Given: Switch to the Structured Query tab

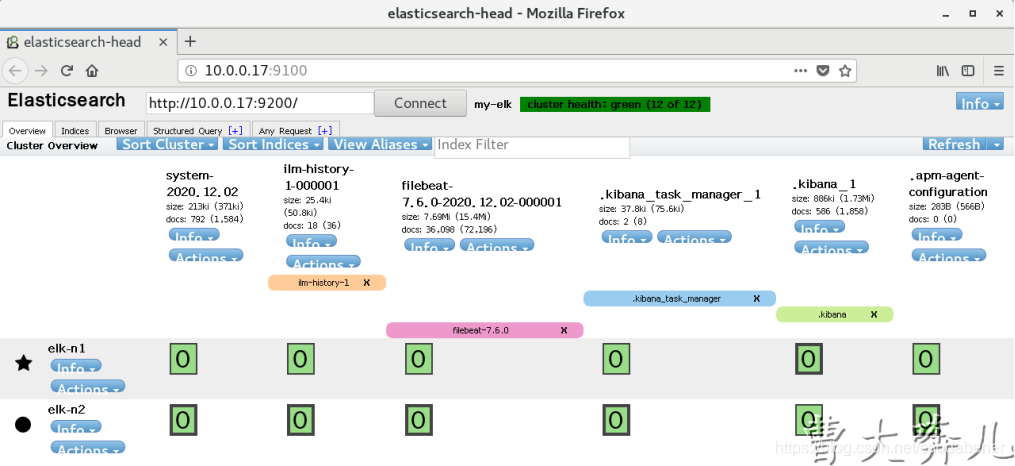Looking at the screenshot, I should click(x=197, y=130).
